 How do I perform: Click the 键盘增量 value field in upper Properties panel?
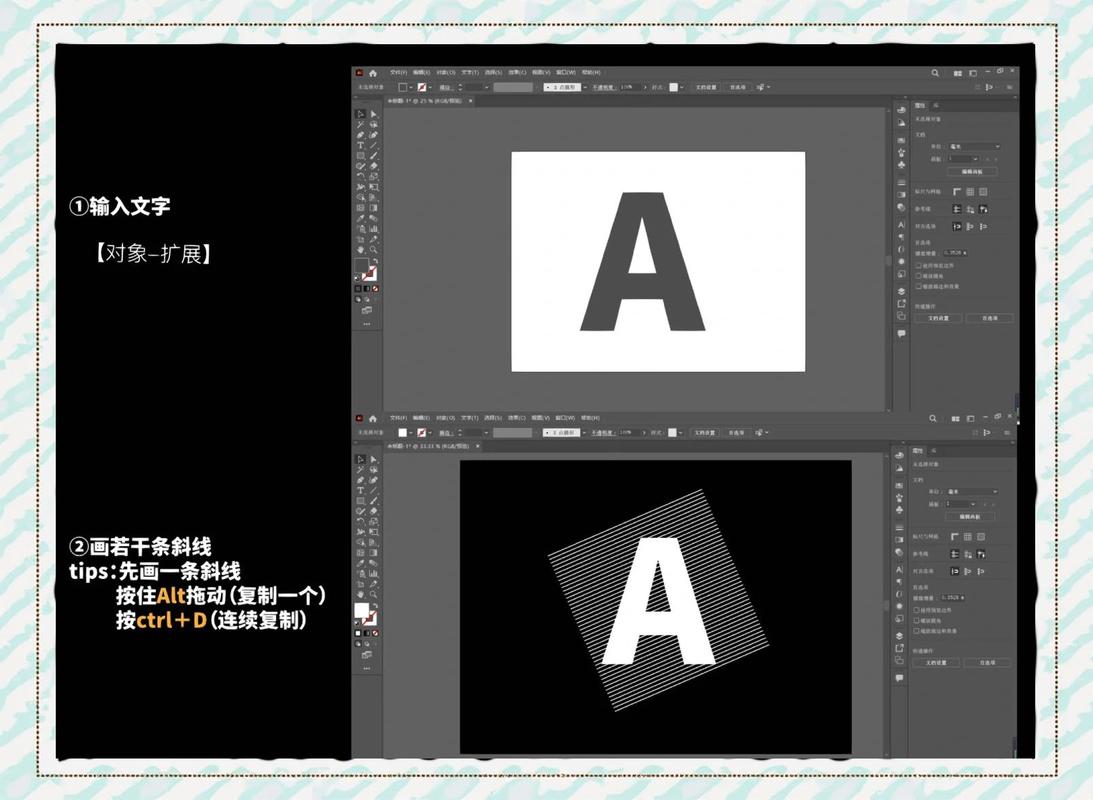pyautogui.click(x=956, y=253)
